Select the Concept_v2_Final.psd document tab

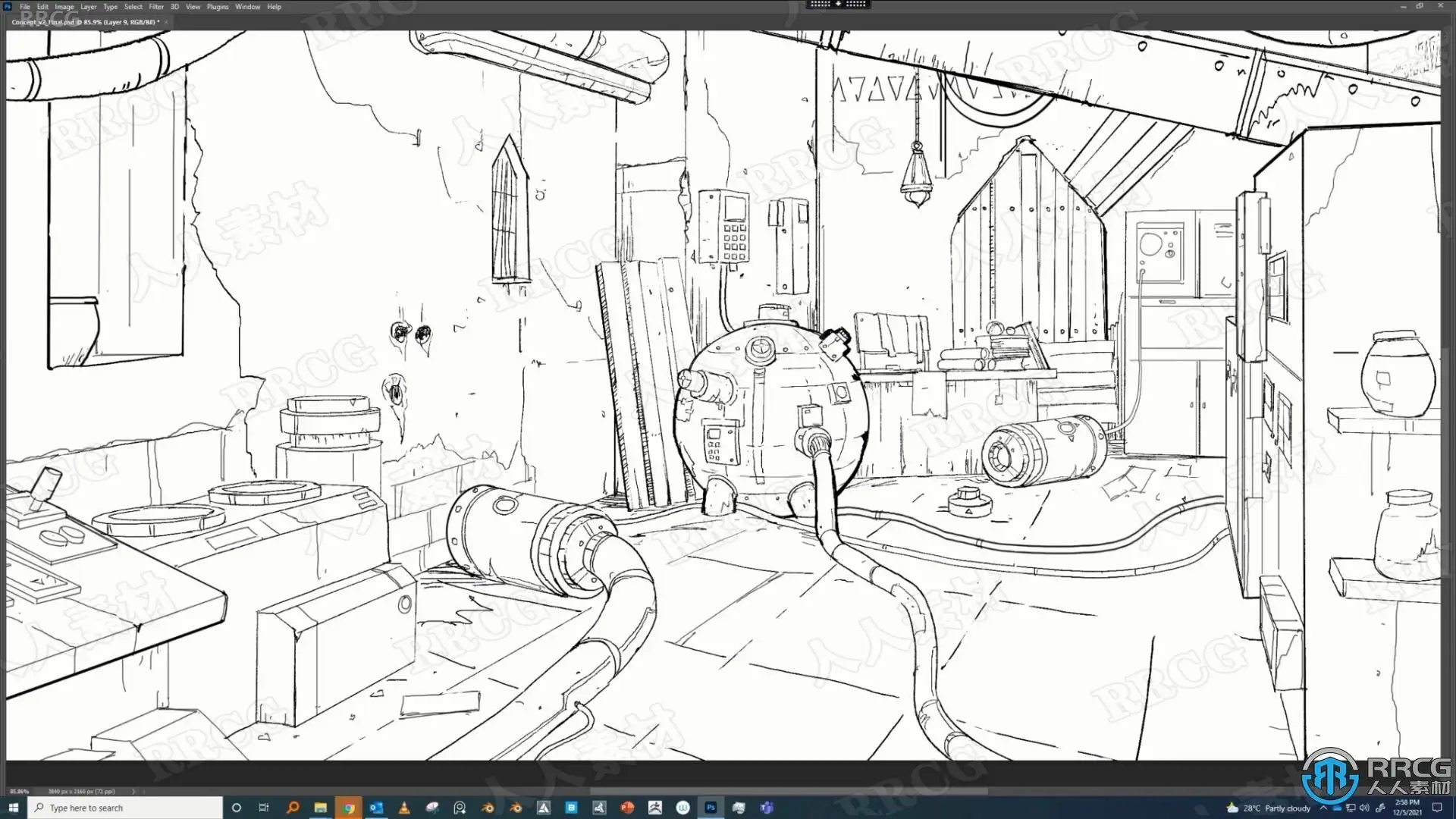tap(83, 22)
